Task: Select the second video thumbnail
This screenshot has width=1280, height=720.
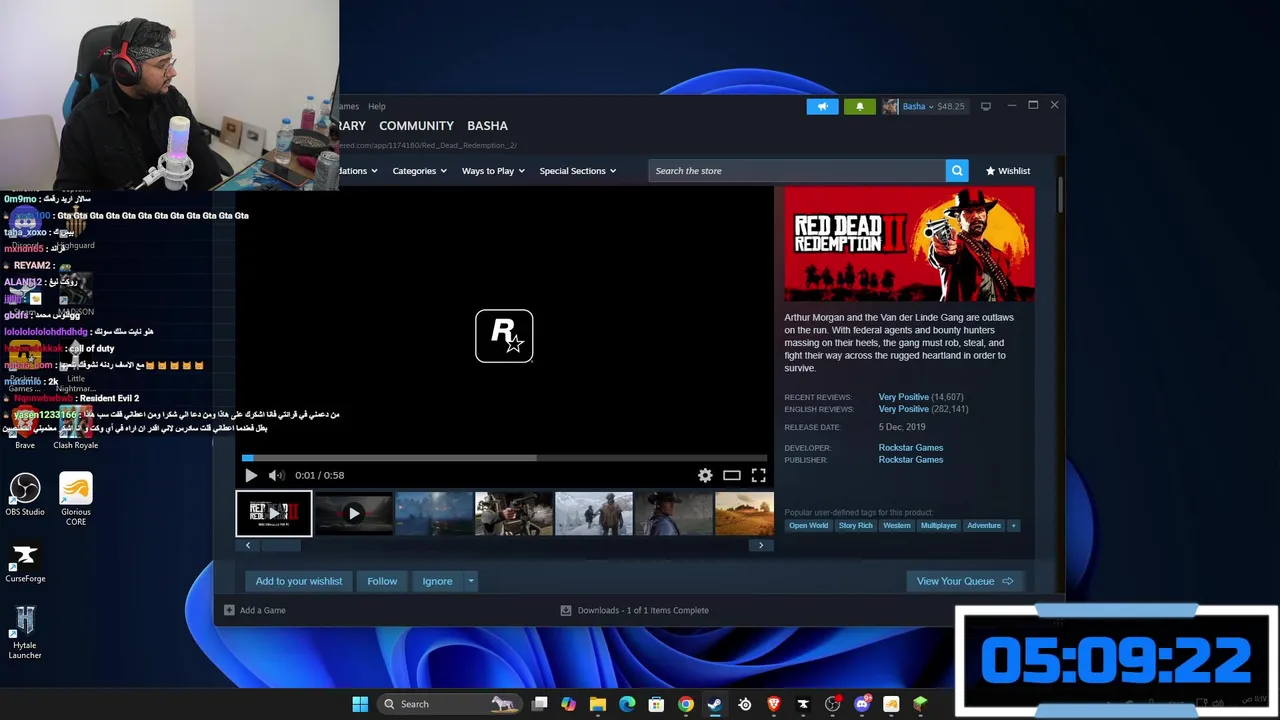Action: tap(354, 514)
